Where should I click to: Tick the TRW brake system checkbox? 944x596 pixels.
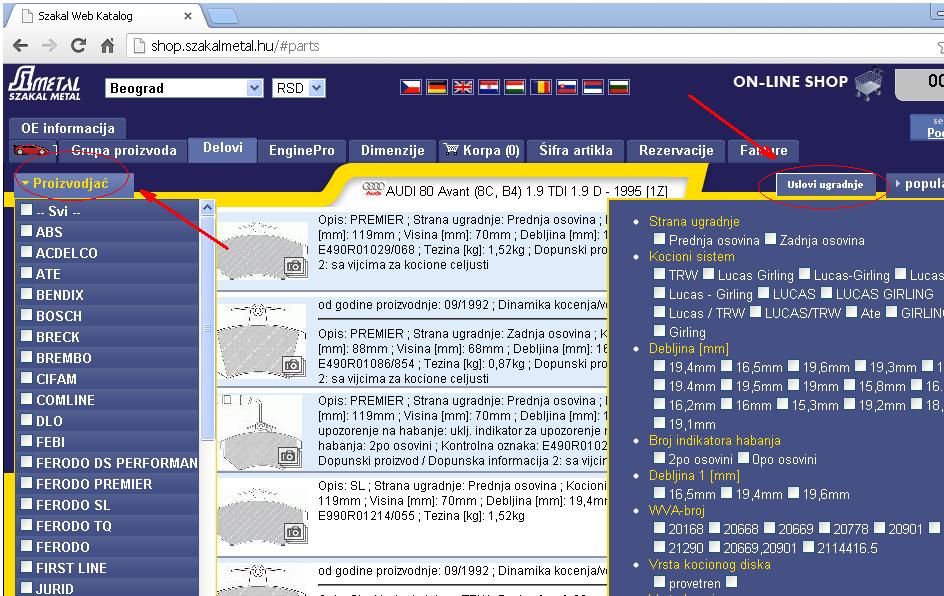pos(660,274)
